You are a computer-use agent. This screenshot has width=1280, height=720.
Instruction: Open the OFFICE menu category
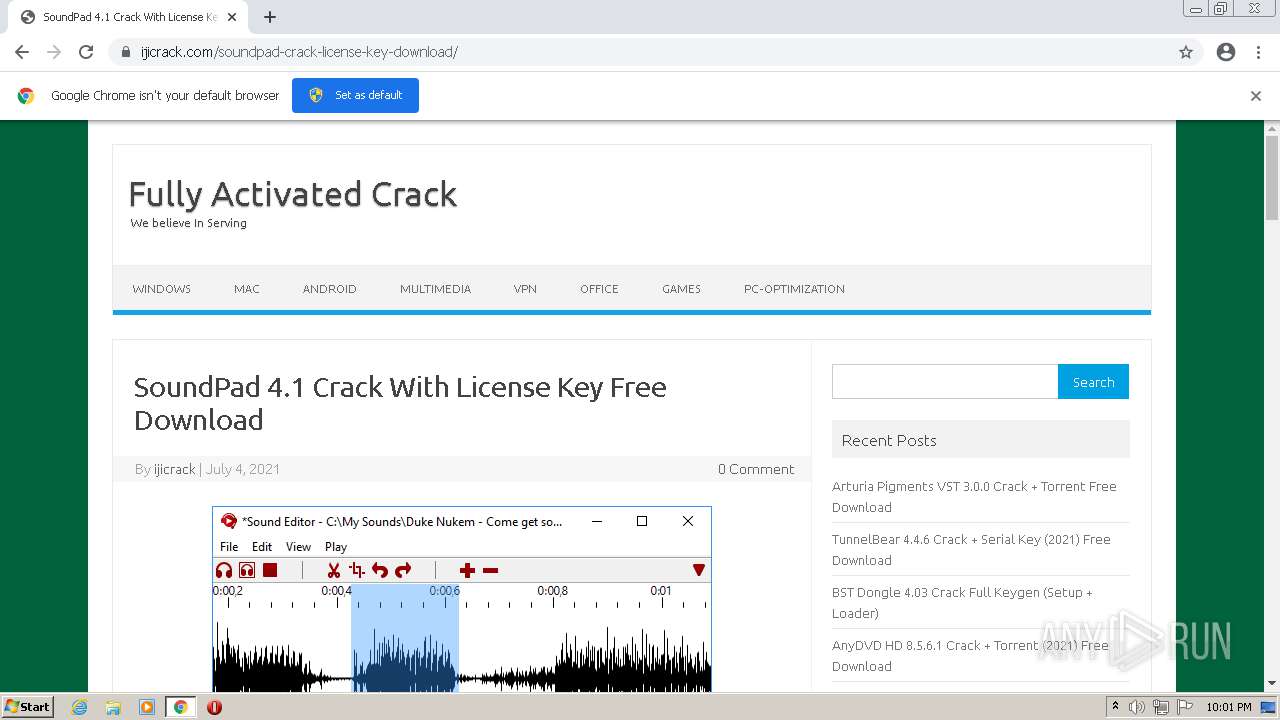pos(599,289)
